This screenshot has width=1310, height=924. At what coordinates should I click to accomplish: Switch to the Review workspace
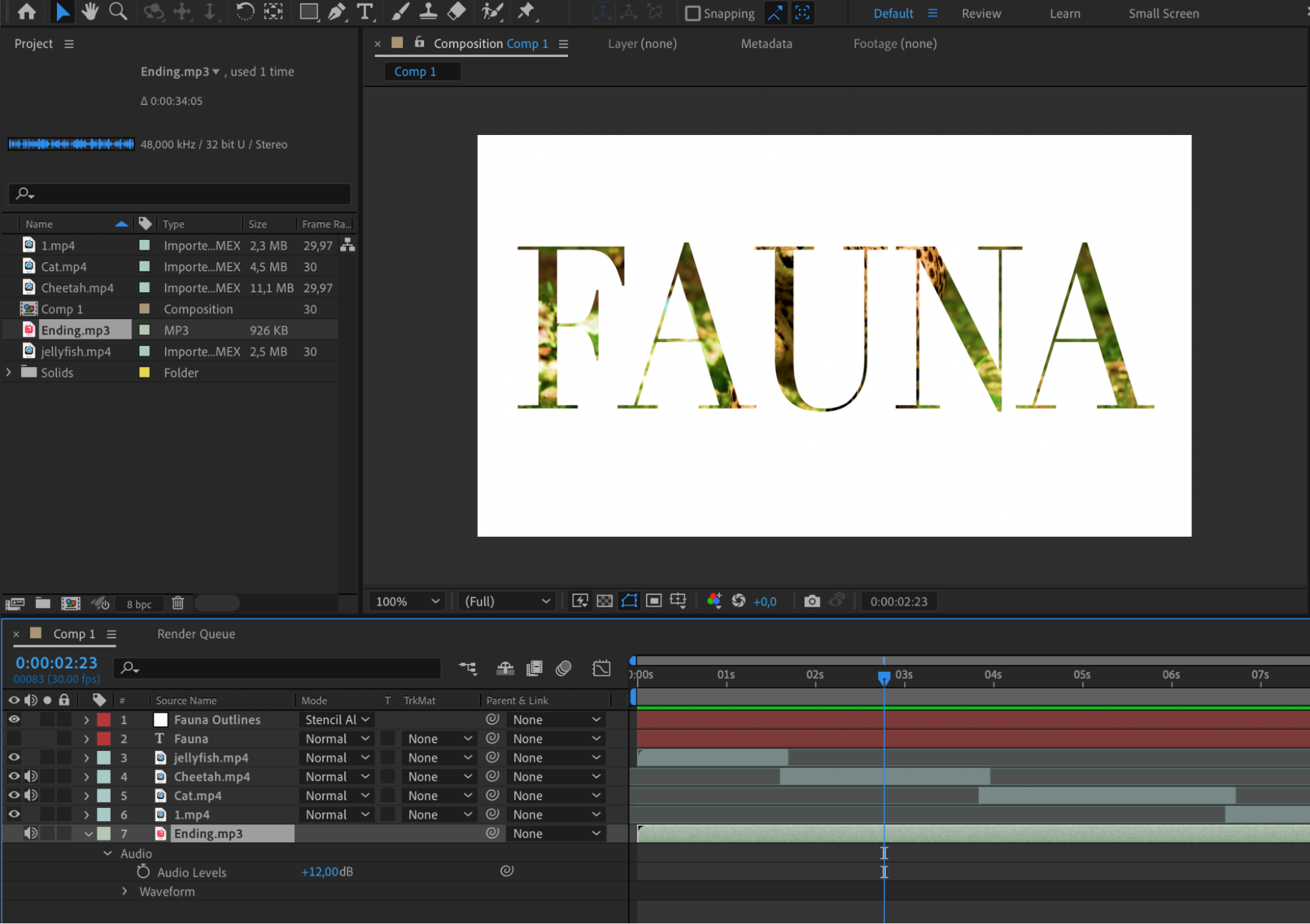(981, 13)
